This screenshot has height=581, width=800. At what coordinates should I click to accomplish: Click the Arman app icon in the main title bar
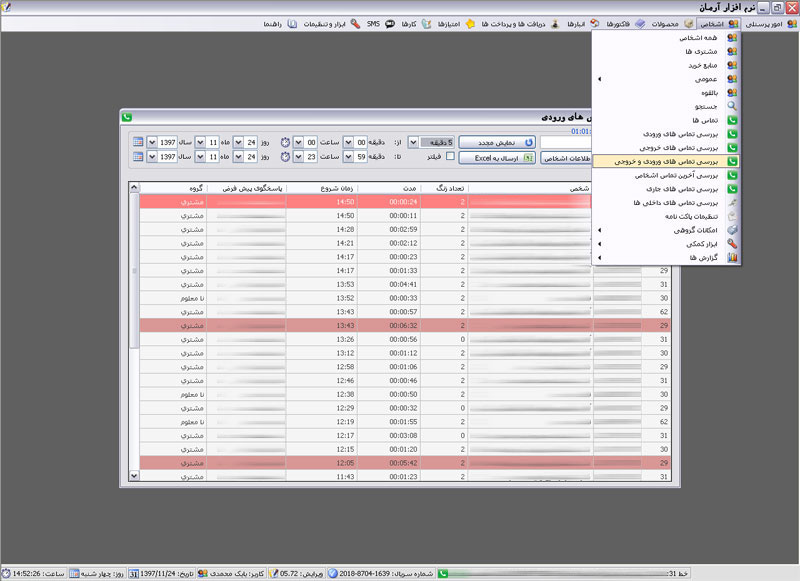[6, 7]
